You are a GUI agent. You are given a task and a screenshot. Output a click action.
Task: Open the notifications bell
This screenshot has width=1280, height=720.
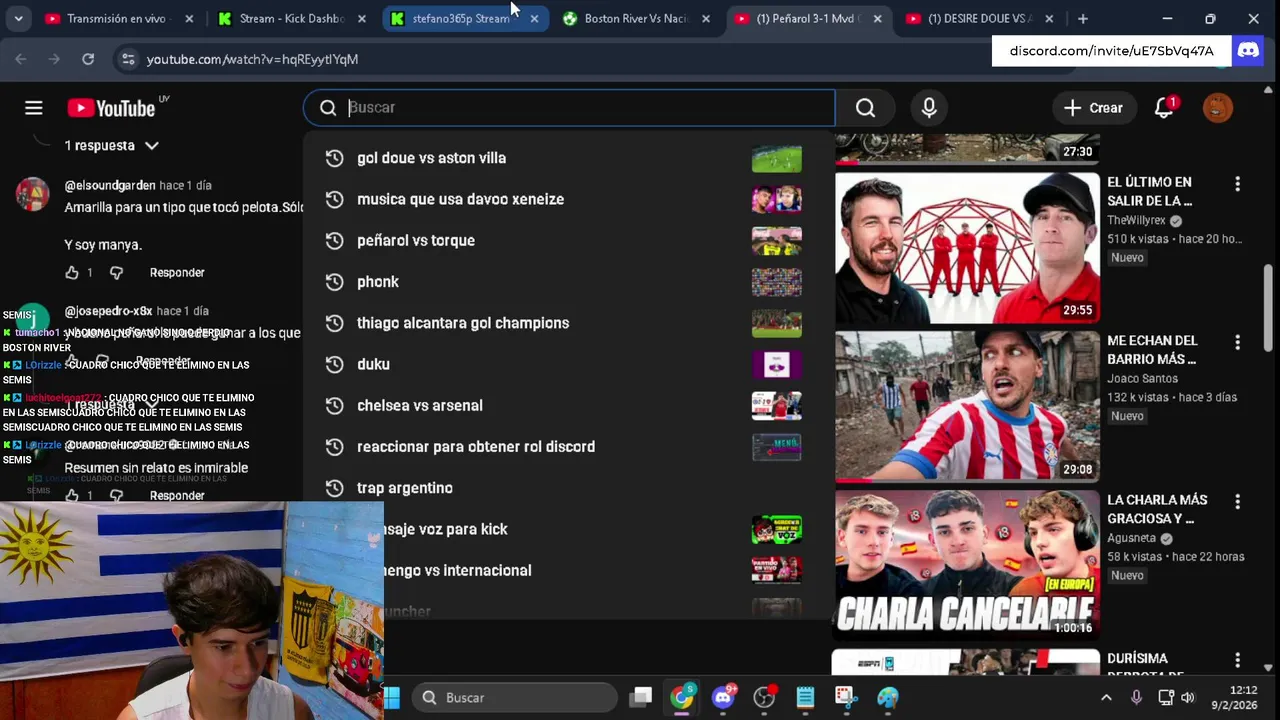click(1164, 108)
